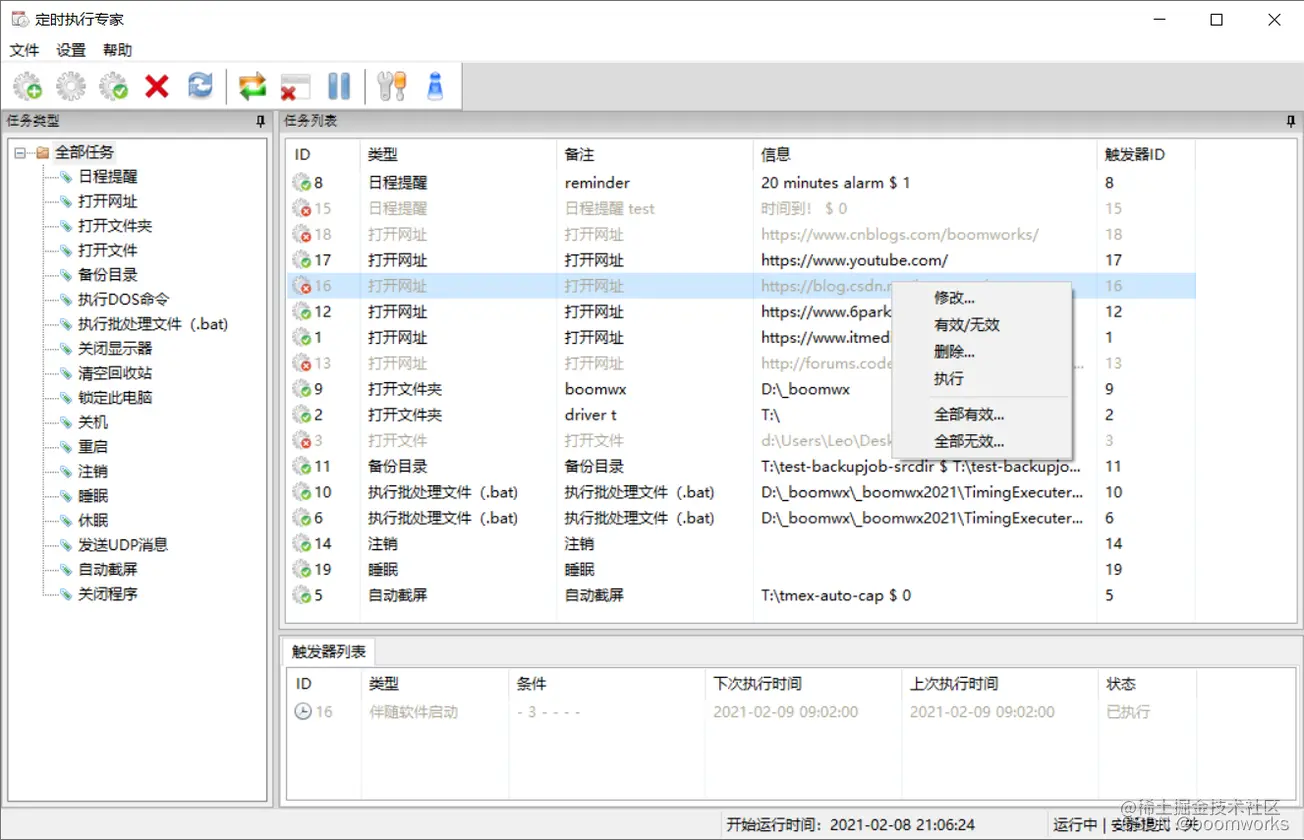Select 重启 in task type tree
1304x840 pixels.
click(x=93, y=446)
